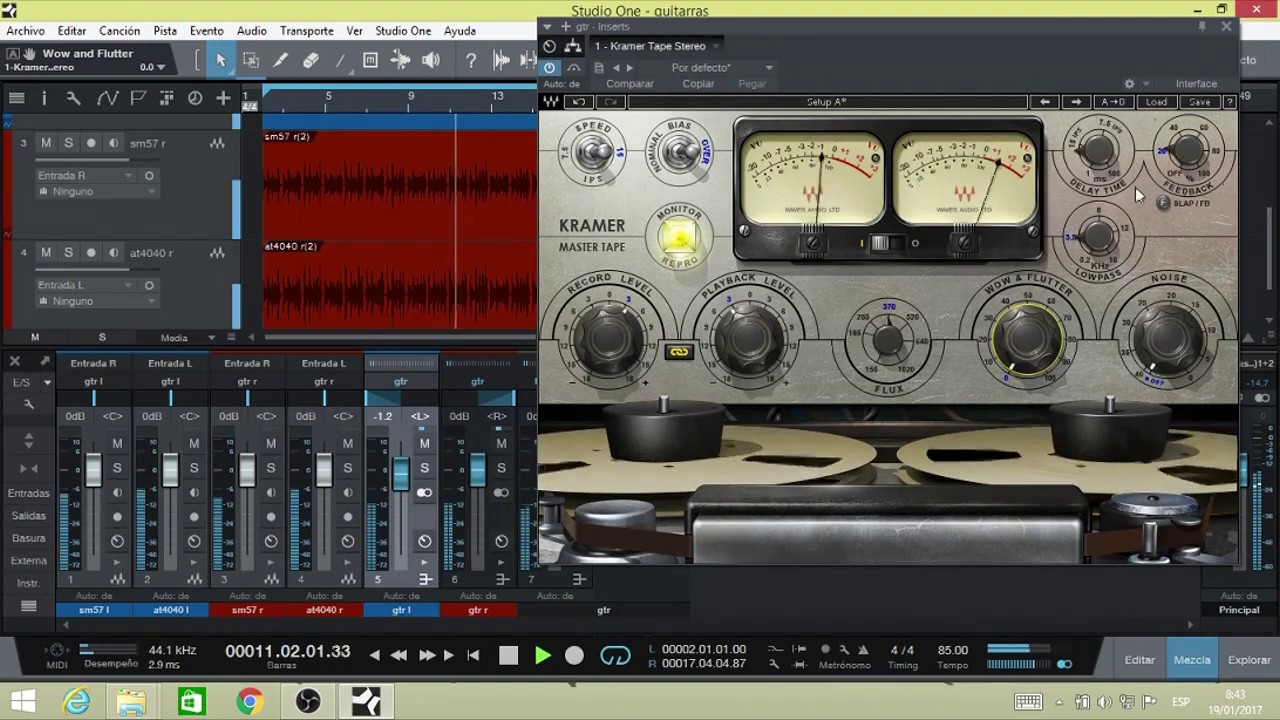Click the Comparar button
The image size is (1280, 720).
pyautogui.click(x=630, y=84)
